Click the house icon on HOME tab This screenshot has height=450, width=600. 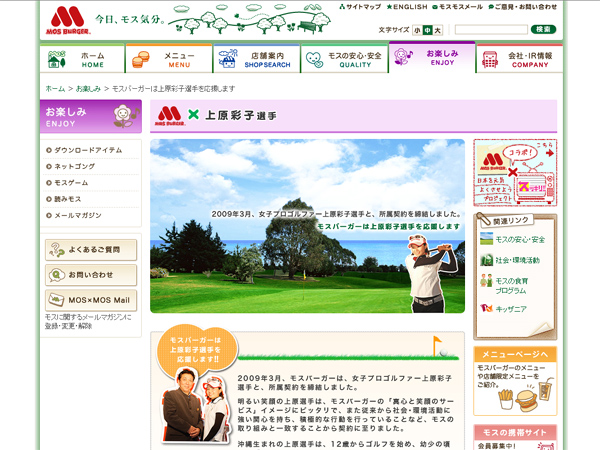coord(57,59)
